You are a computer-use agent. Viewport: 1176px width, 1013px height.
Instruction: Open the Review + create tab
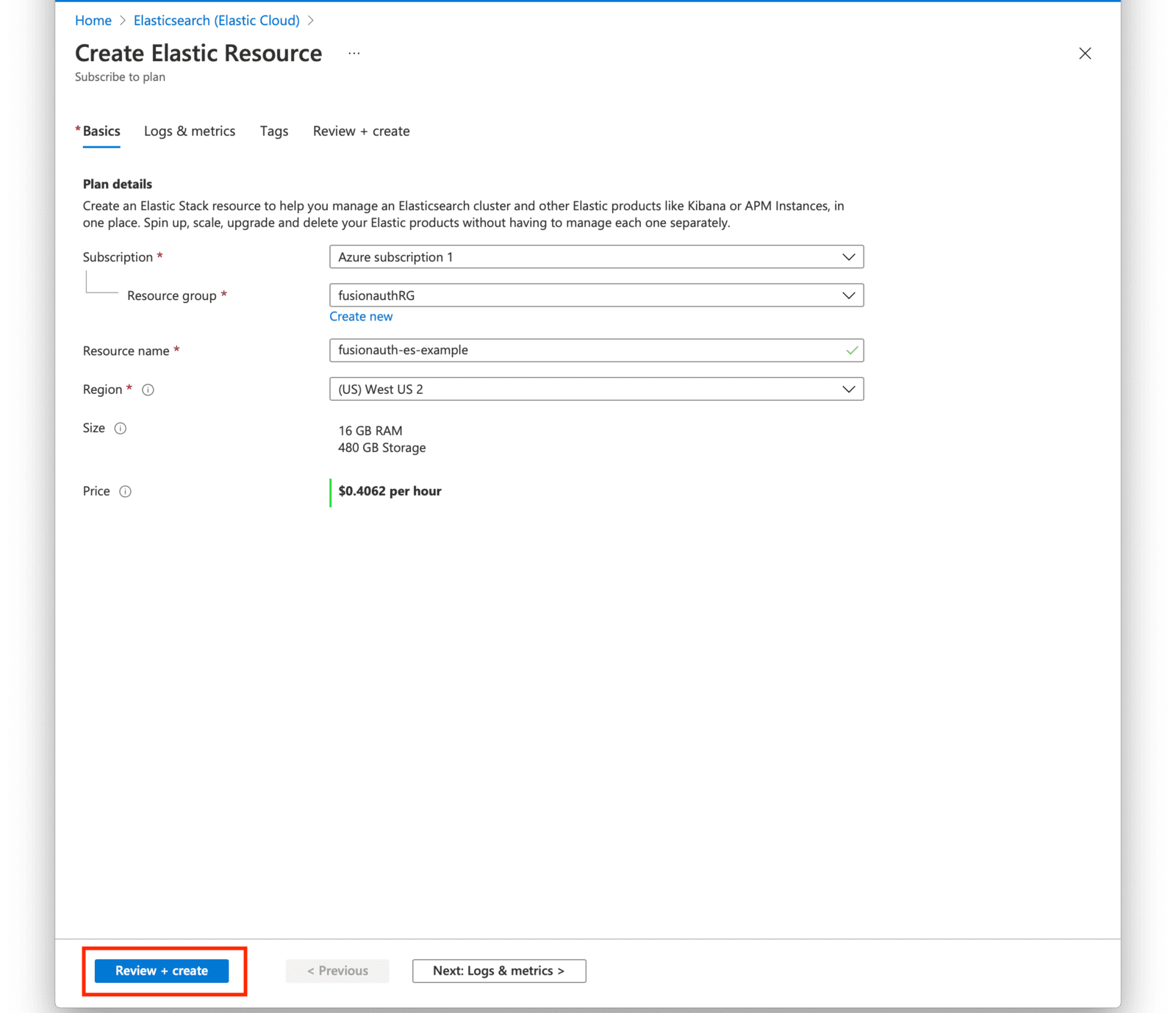(x=362, y=132)
